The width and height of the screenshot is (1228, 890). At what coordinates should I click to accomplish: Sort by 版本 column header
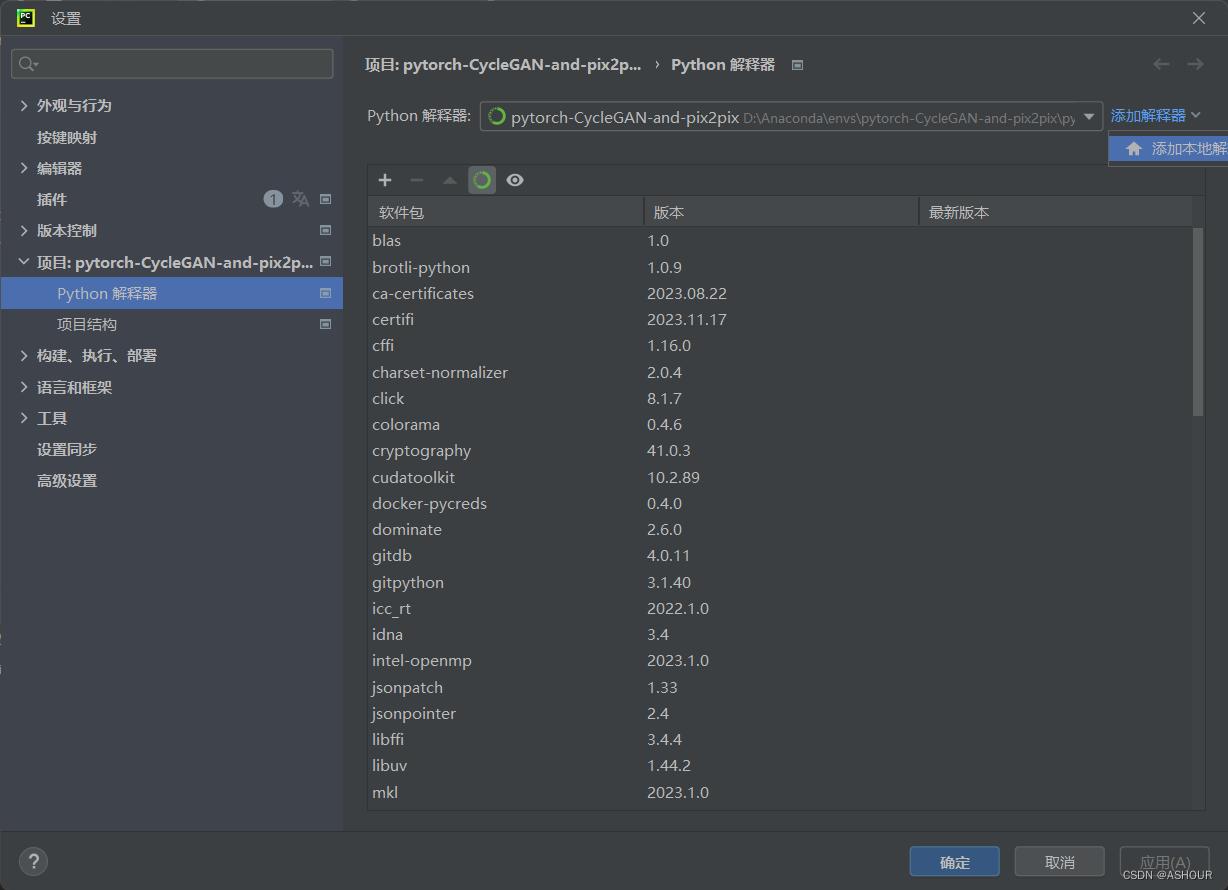781,212
